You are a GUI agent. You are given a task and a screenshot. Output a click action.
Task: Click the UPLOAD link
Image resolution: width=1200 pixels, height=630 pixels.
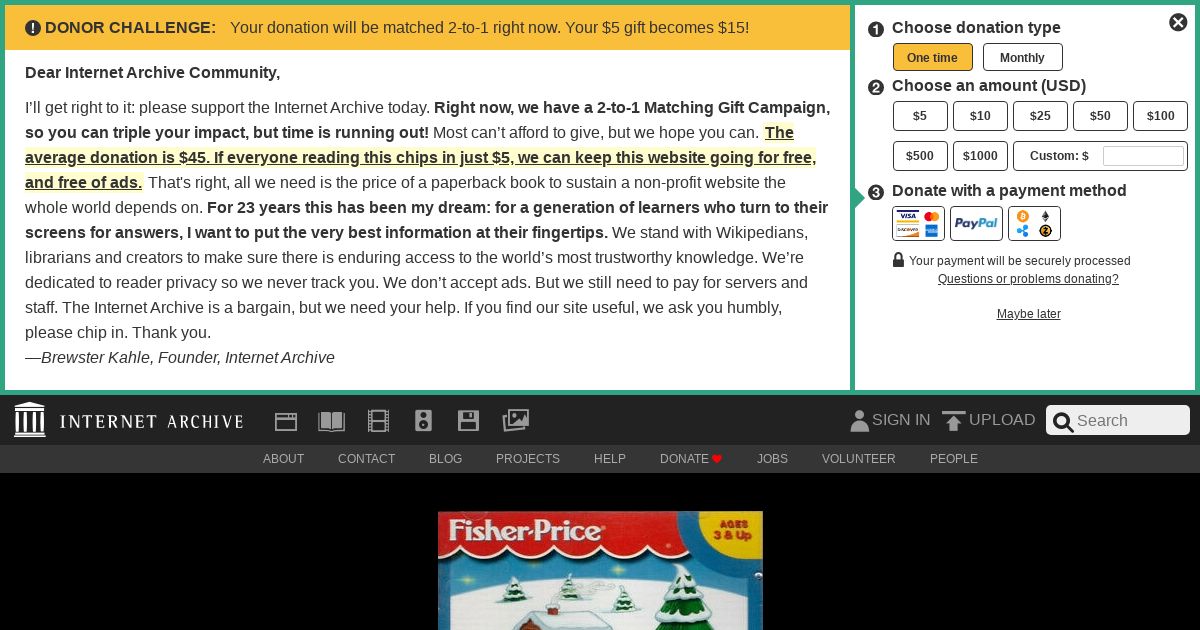pyautogui.click(x=1002, y=420)
